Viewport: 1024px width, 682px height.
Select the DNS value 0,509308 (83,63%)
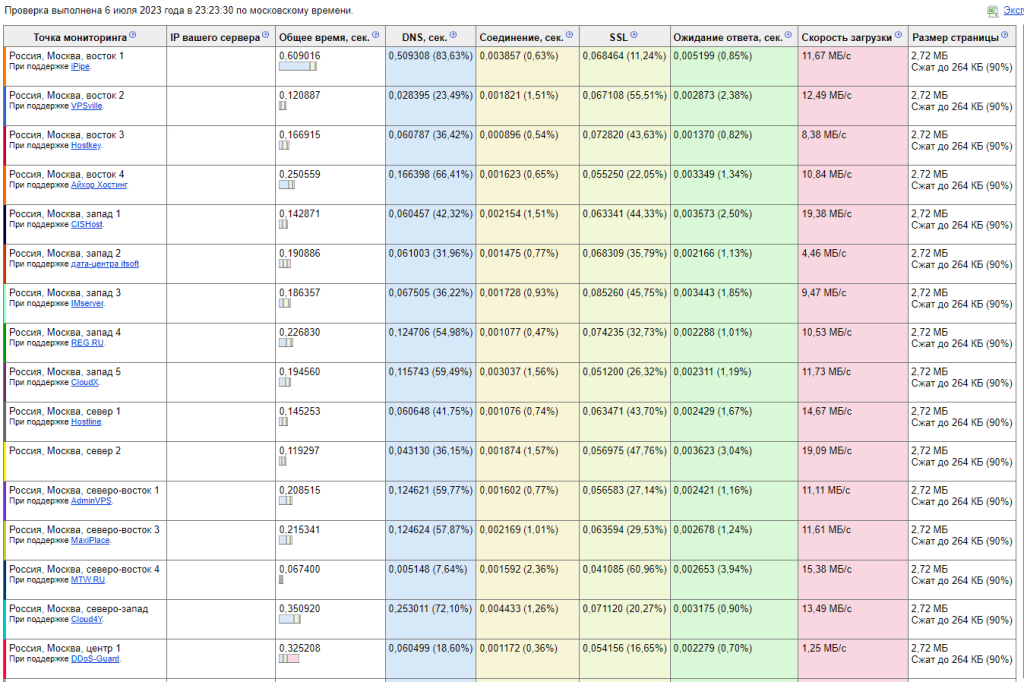(430, 56)
